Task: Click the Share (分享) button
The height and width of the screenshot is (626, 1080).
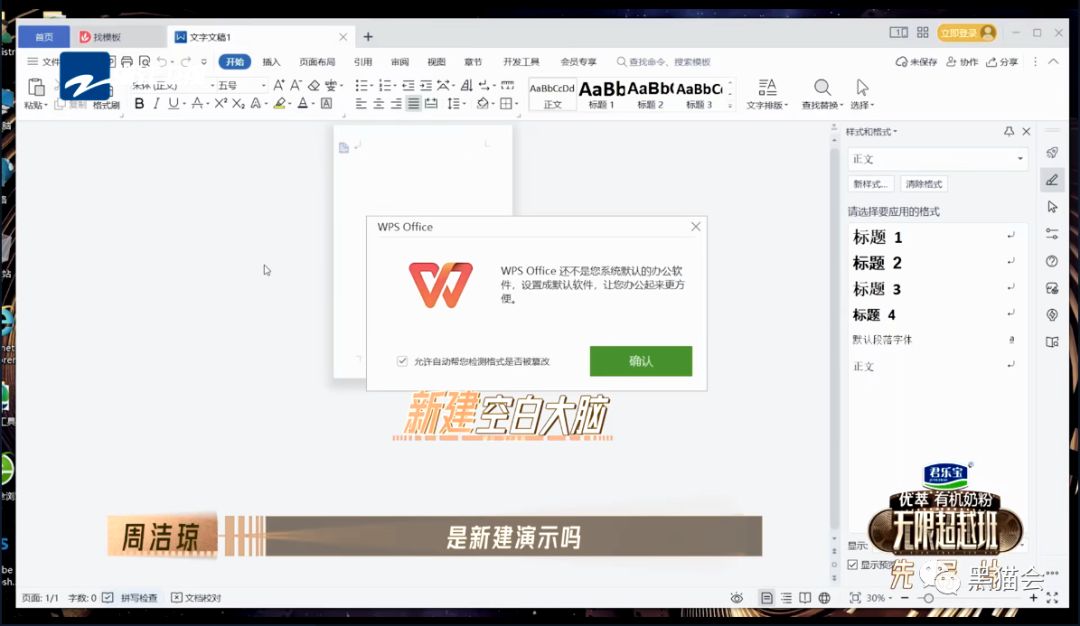Action: pos(1002,62)
